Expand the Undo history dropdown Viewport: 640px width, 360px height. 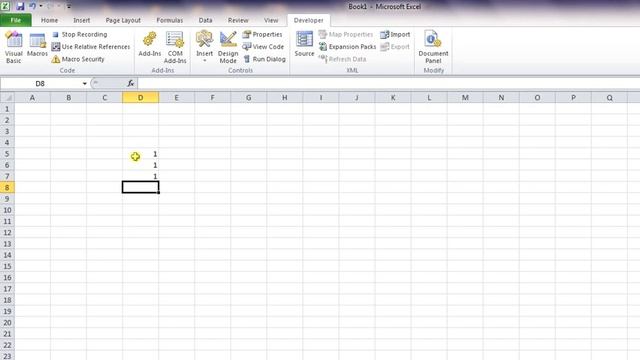point(41,6)
